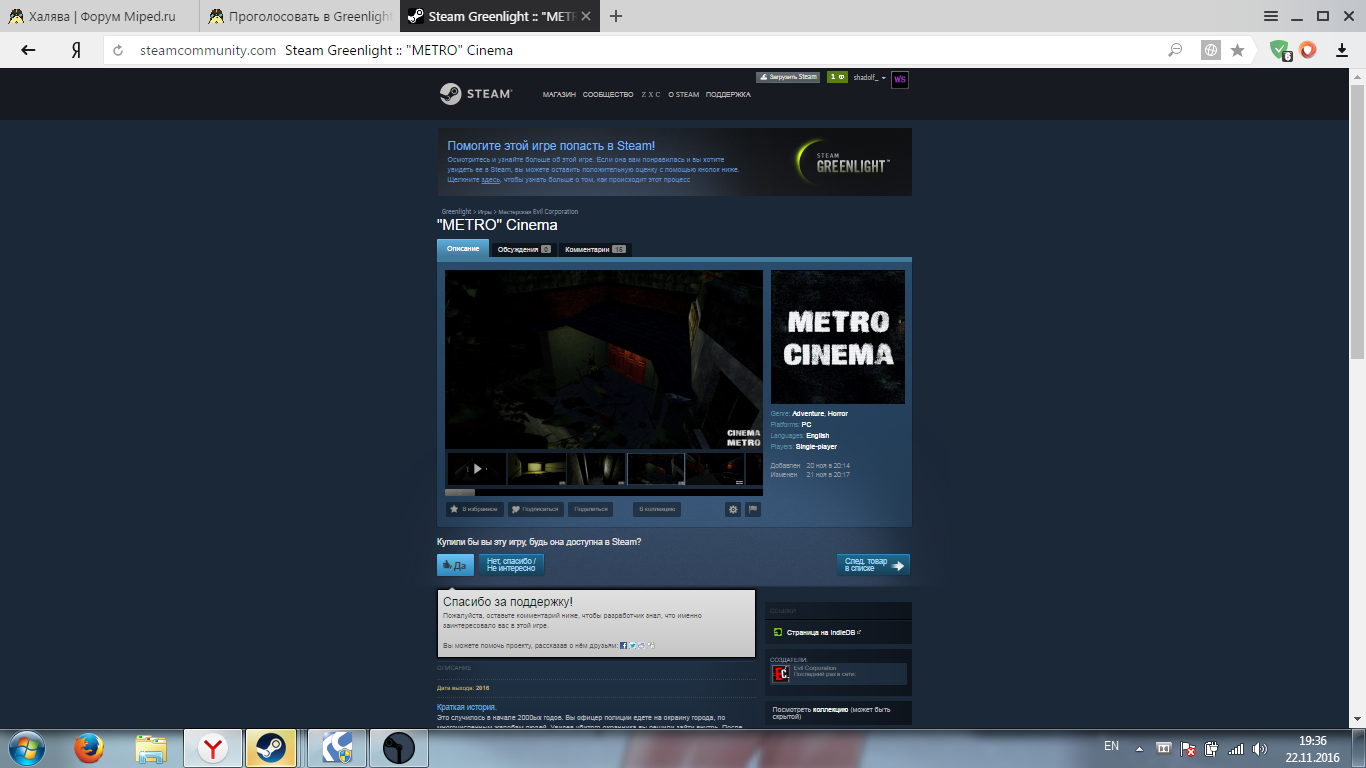Click the EN language indicator in taskbar

tap(1111, 746)
